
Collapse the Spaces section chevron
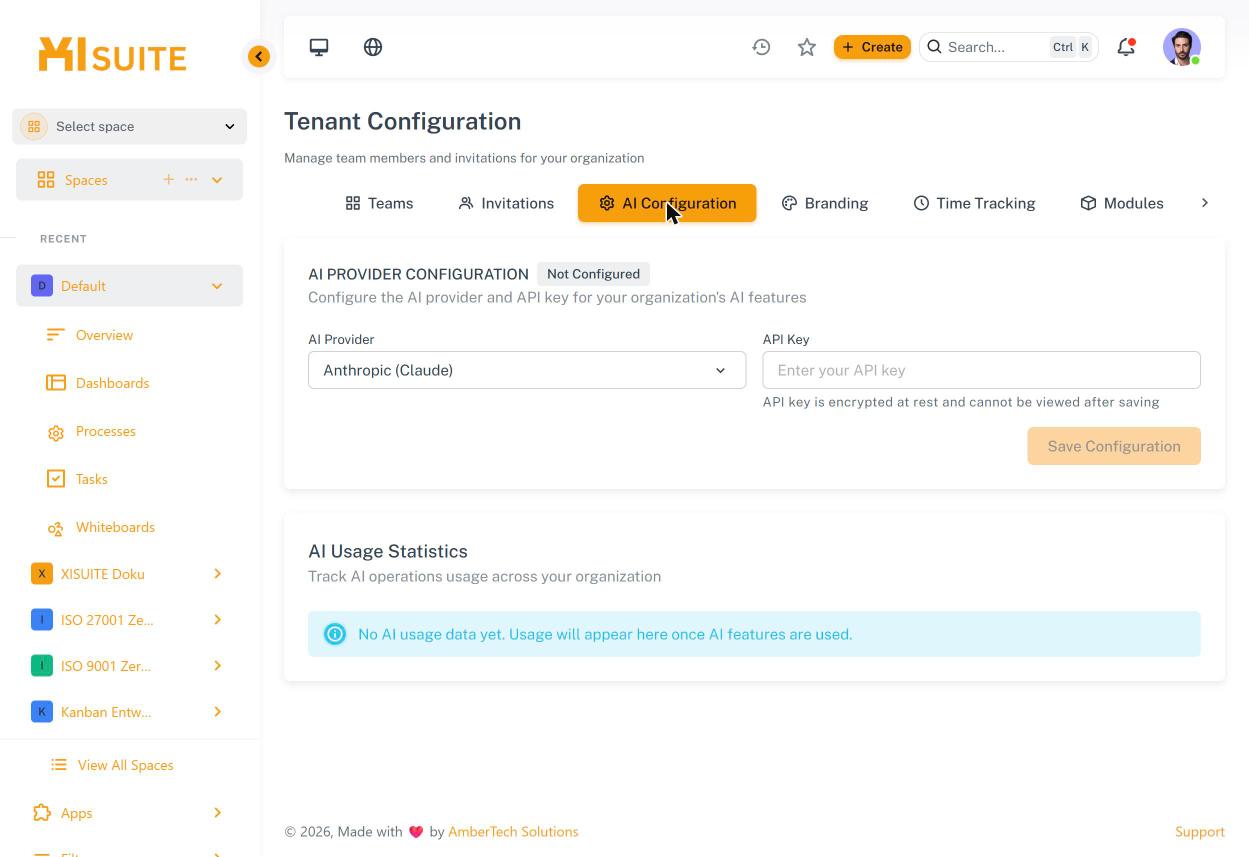pos(217,180)
